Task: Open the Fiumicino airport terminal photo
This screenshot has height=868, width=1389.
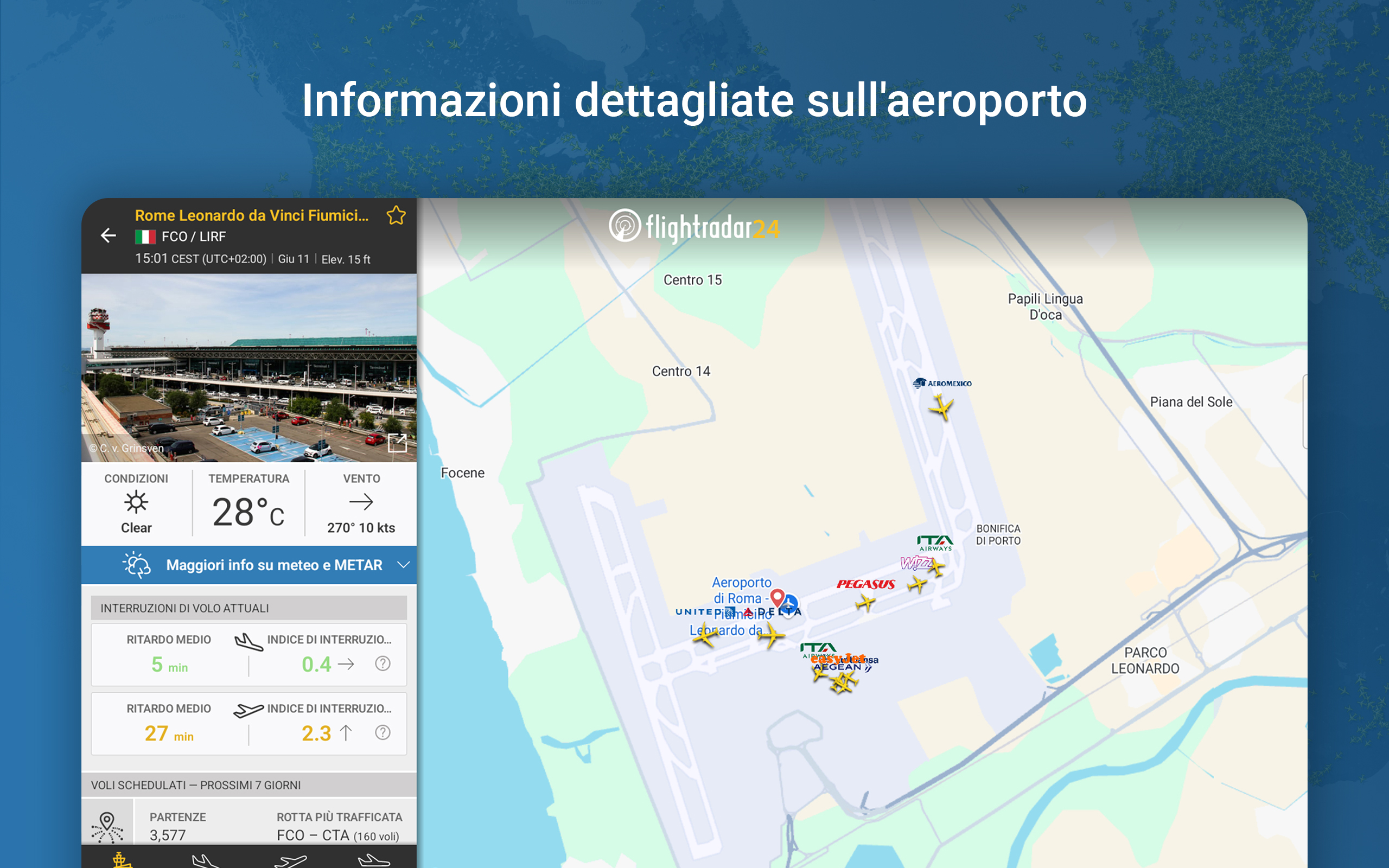Action: click(x=249, y=367)
